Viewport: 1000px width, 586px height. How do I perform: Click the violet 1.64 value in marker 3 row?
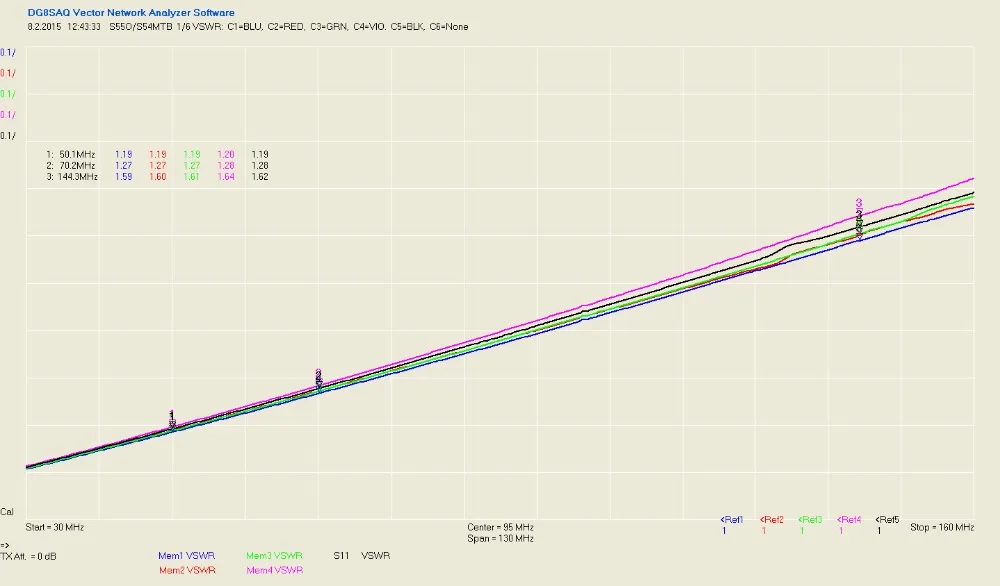coord(226,177)
